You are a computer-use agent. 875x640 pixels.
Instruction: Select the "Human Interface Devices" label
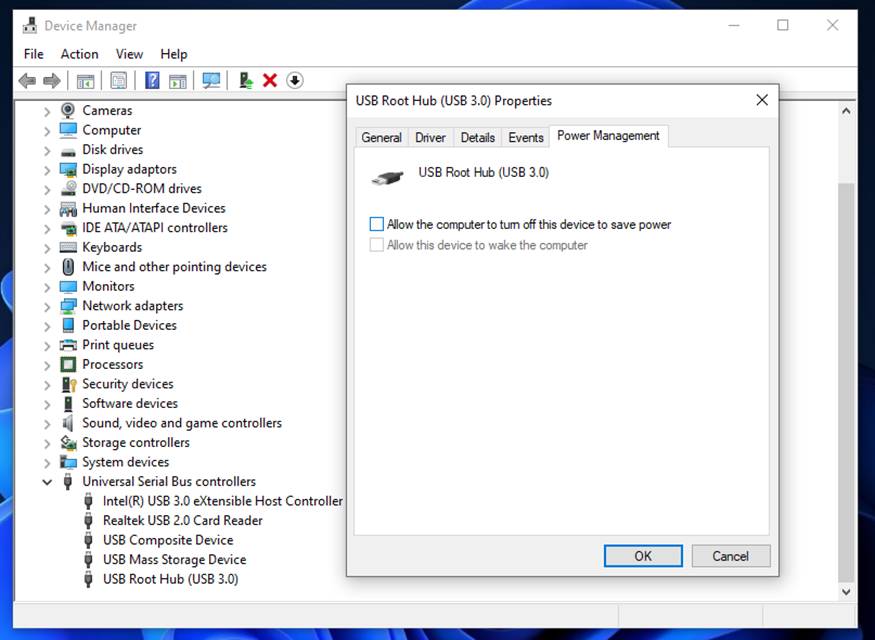coord(154,208)
